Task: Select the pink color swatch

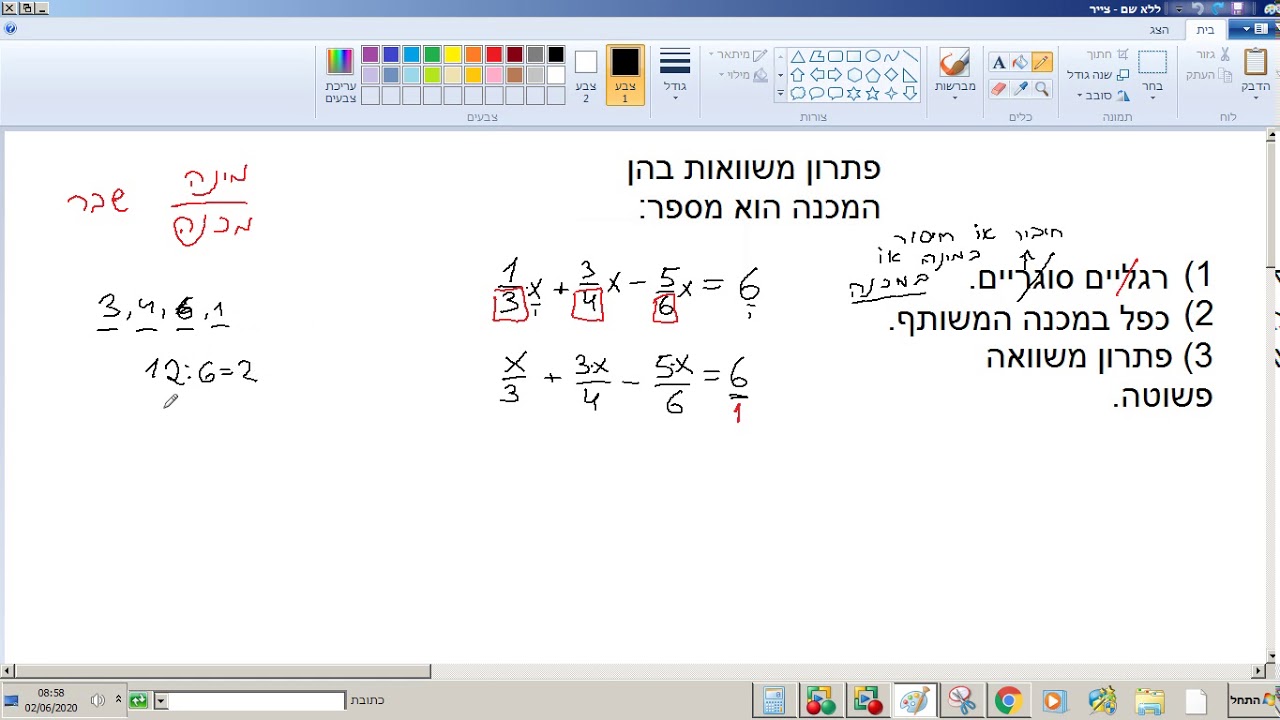Action: coord(494,75)
